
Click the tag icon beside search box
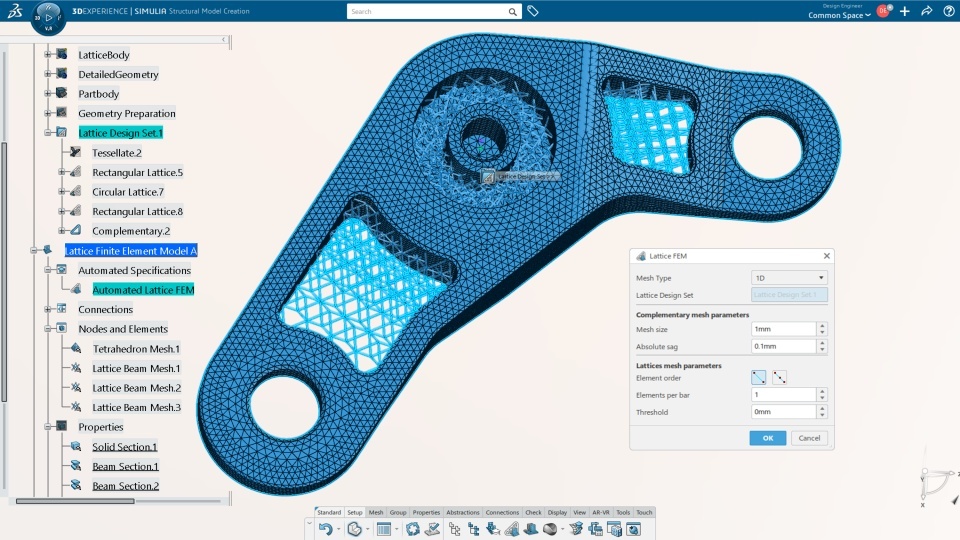[533, 11]
